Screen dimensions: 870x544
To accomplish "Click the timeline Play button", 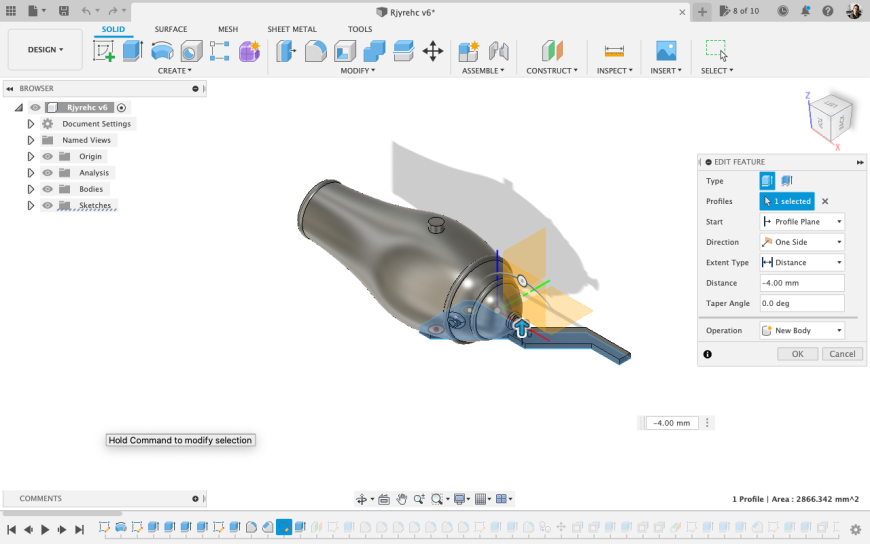I will point(45,530).
